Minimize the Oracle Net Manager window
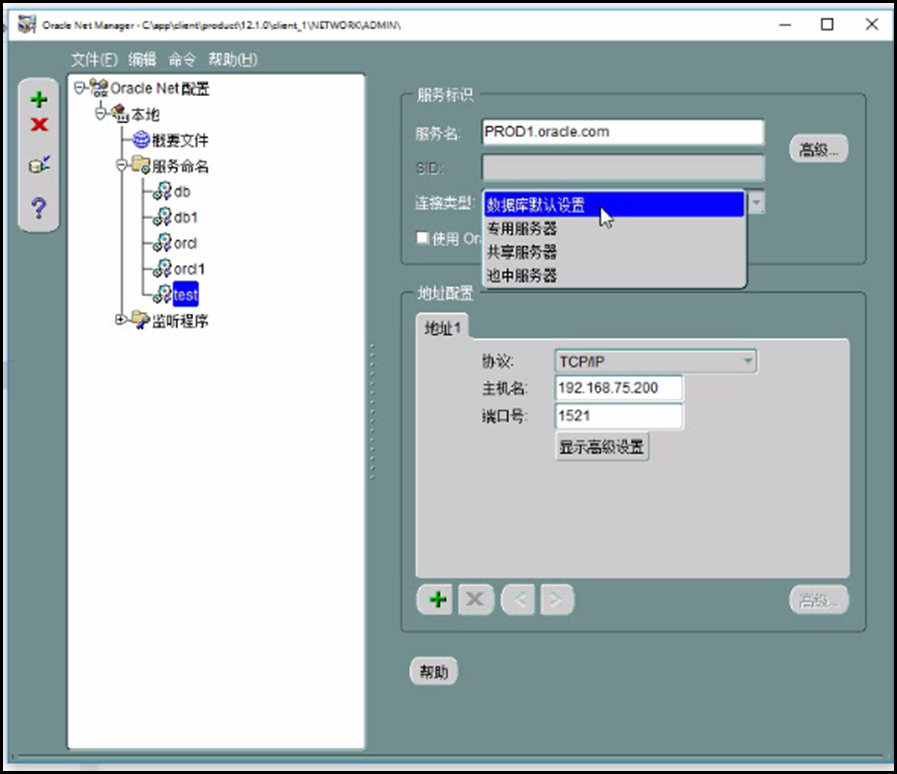The height and width of the screenshot is (774, 897). tap(785, 25)
